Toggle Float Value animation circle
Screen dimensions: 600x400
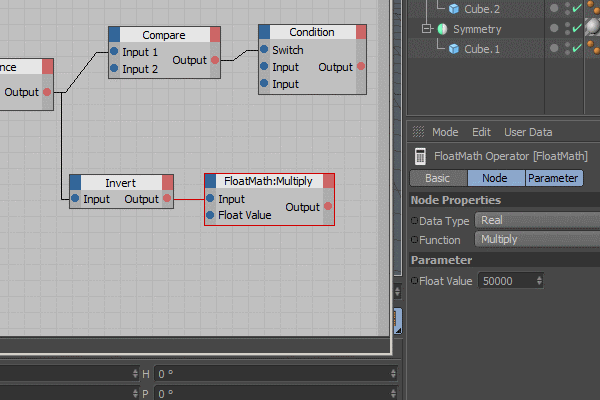pyautogui.click(x=414, y=281)
